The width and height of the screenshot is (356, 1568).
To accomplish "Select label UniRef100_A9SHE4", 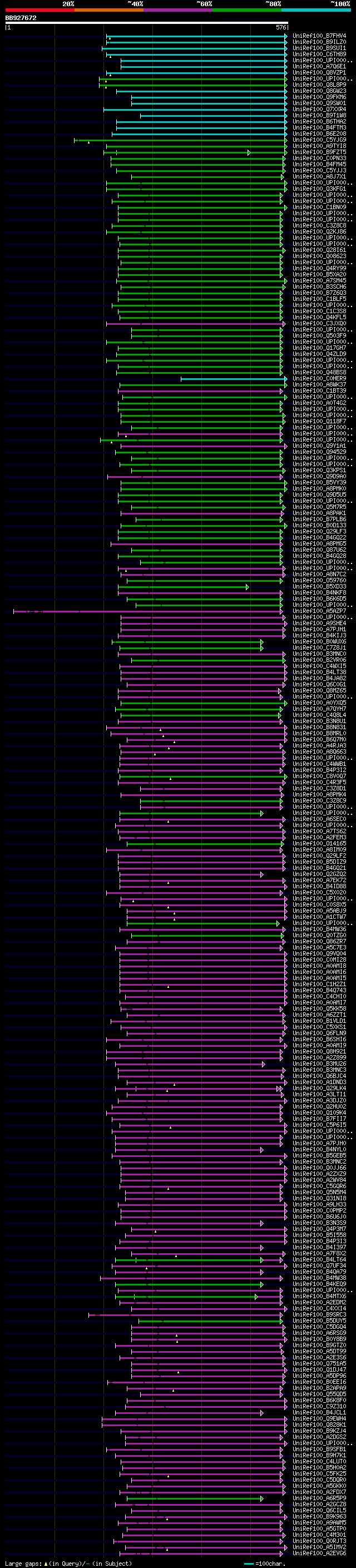I will tap(319, 624).
